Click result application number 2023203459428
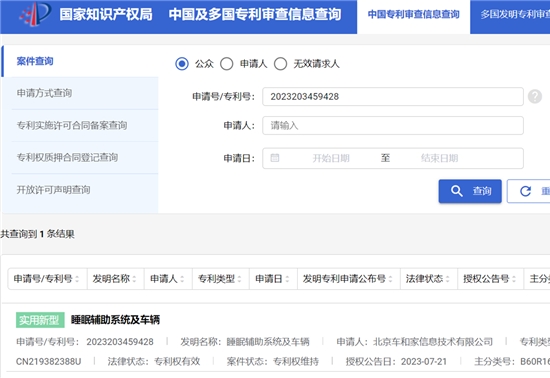This screenshot has width=550, height=378. point(120,342)
